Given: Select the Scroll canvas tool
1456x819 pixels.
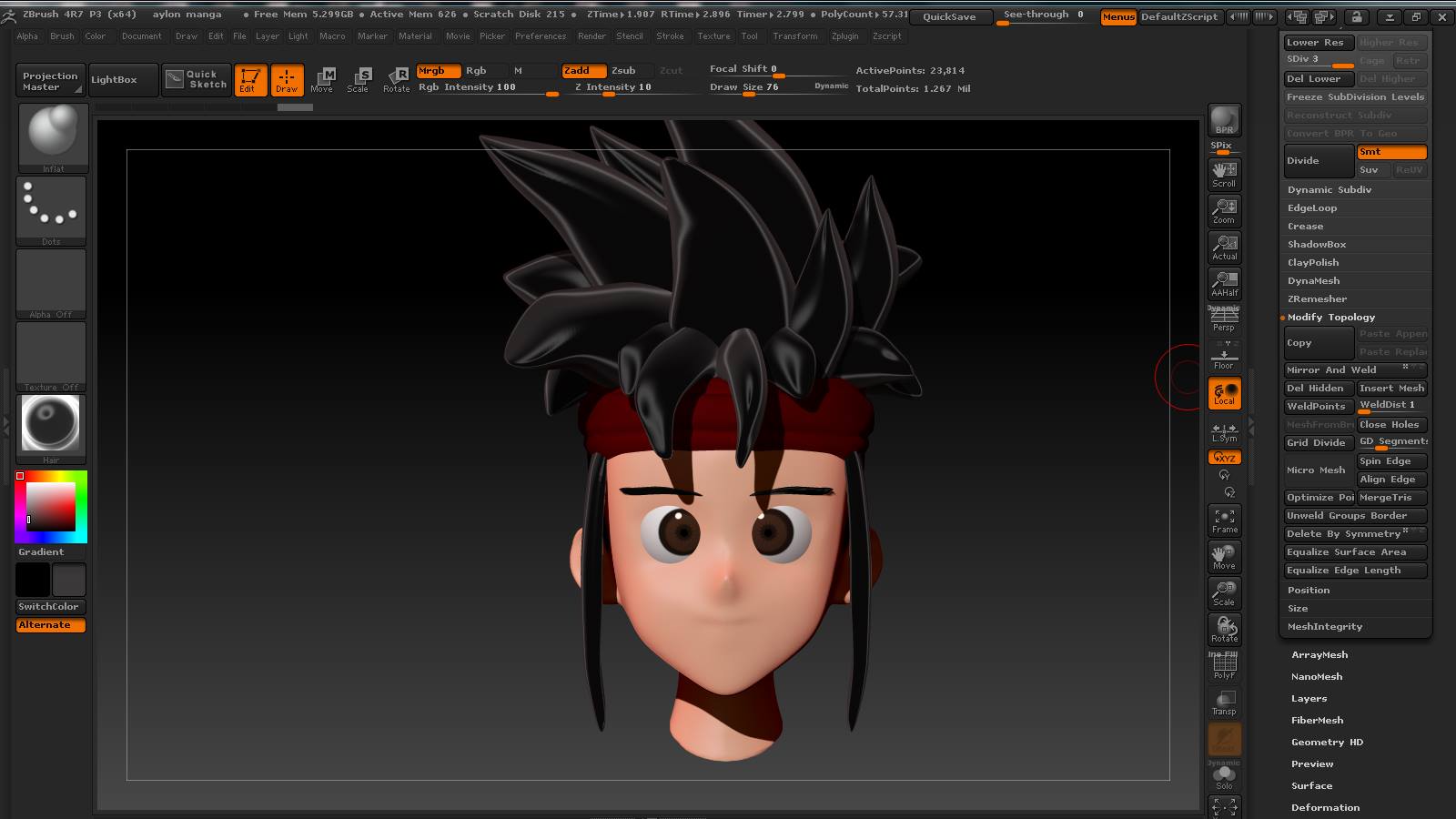Looking at the screenshot, I should pos(1224,174).
